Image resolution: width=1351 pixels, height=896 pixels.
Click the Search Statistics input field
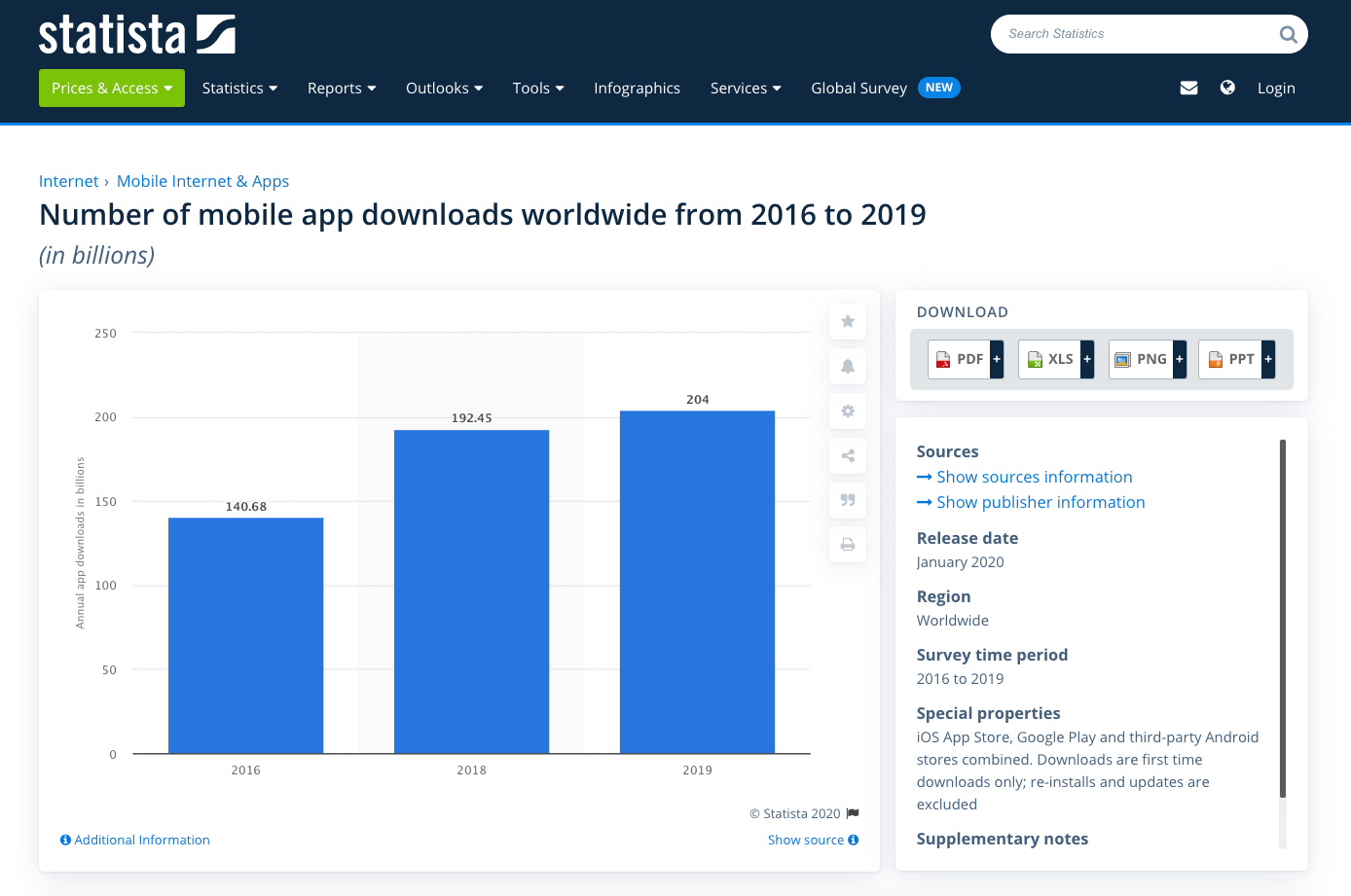point(1134,34)
